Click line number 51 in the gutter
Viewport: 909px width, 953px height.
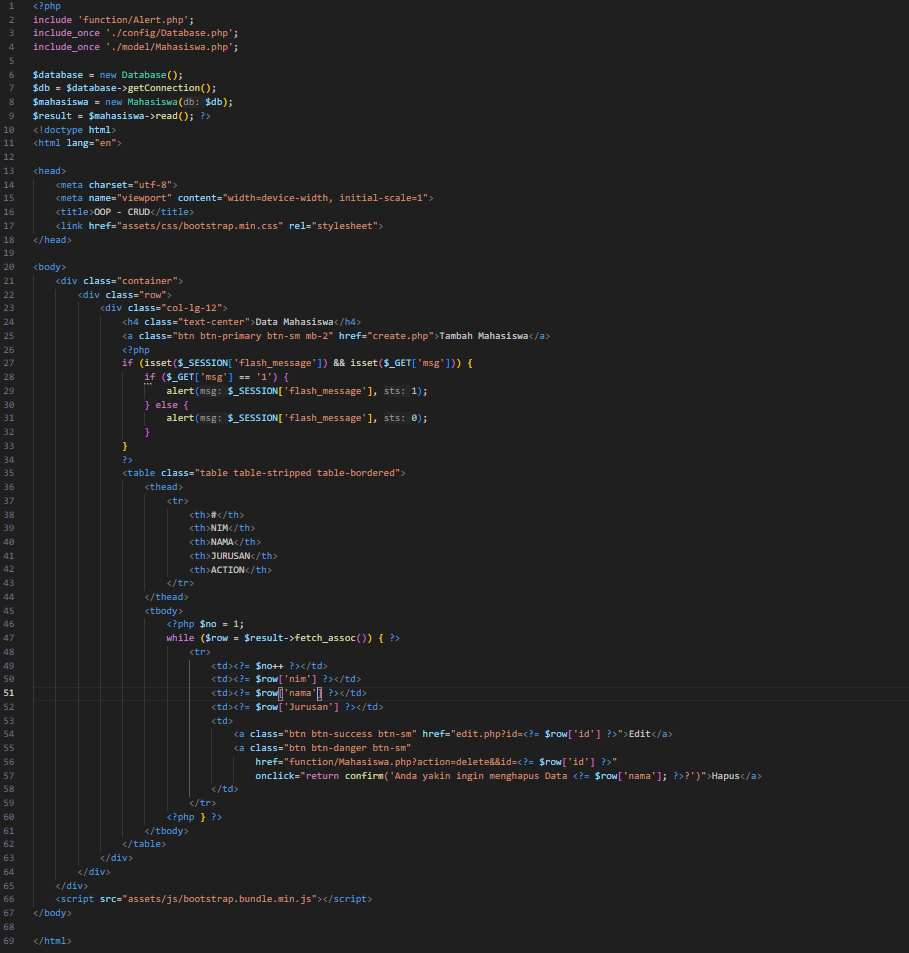click(10, 692)
